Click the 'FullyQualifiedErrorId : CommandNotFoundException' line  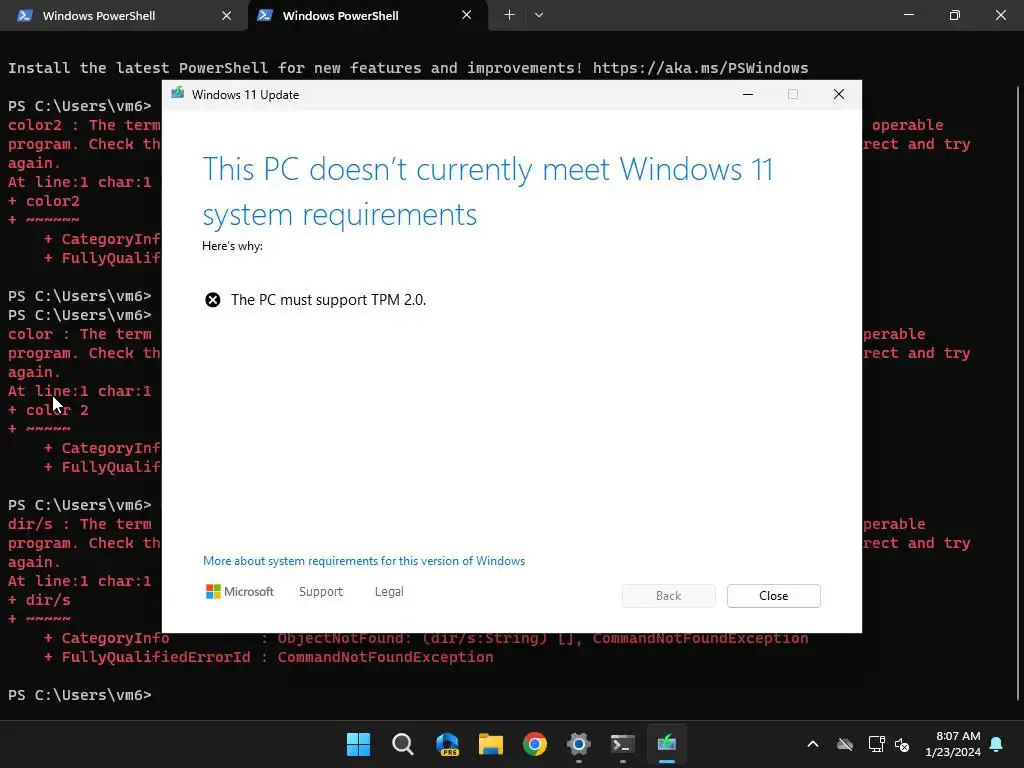pyautogui.click(x=268, y=657)
